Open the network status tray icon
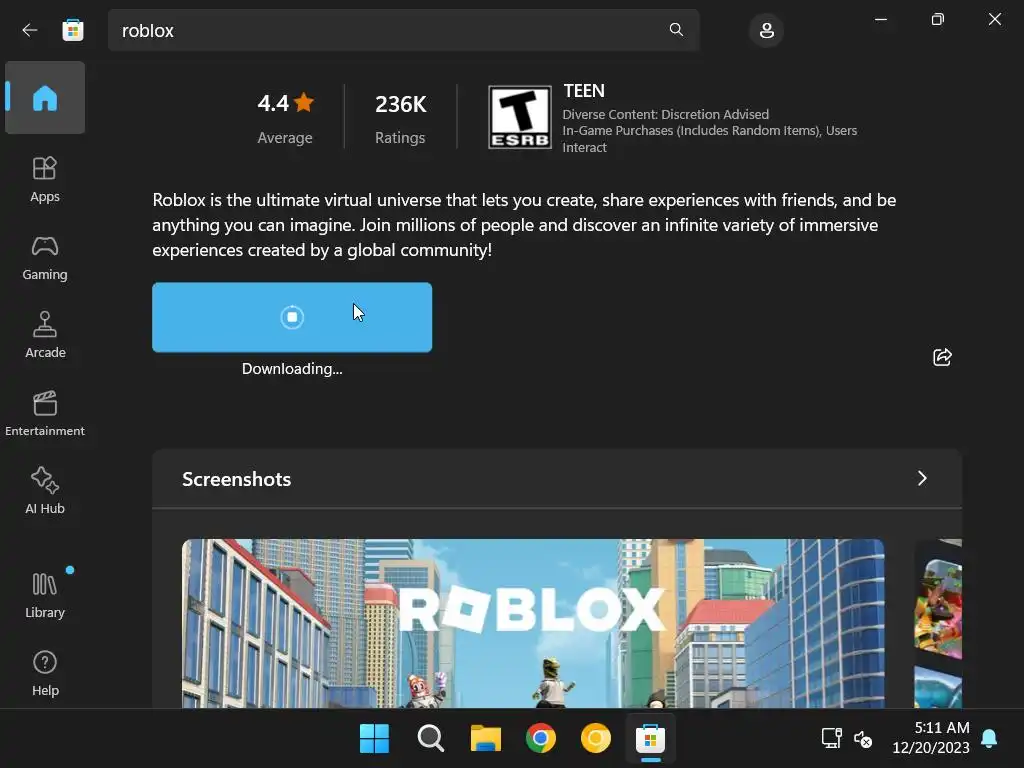The image size is (1024, 768). [831, 739]
